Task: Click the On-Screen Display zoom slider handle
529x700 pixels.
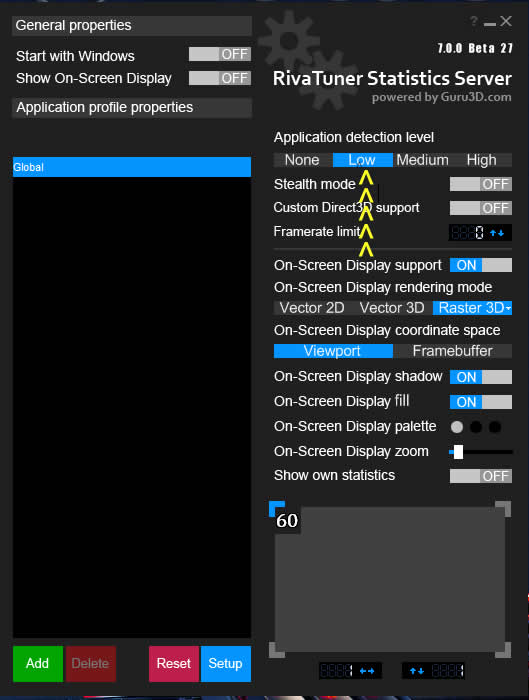Action: [458, 452]
